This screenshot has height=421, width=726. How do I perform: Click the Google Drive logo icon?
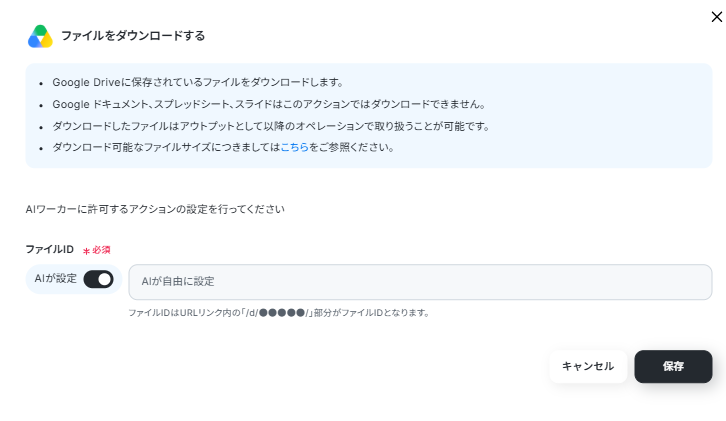[40, 37]
